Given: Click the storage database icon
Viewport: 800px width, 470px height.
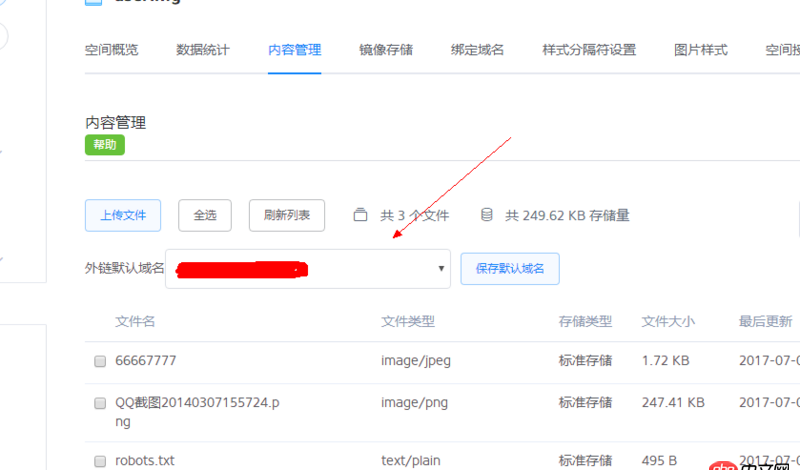Looking at the screenshot, I should pyautogui.click(x=487, y=215).
